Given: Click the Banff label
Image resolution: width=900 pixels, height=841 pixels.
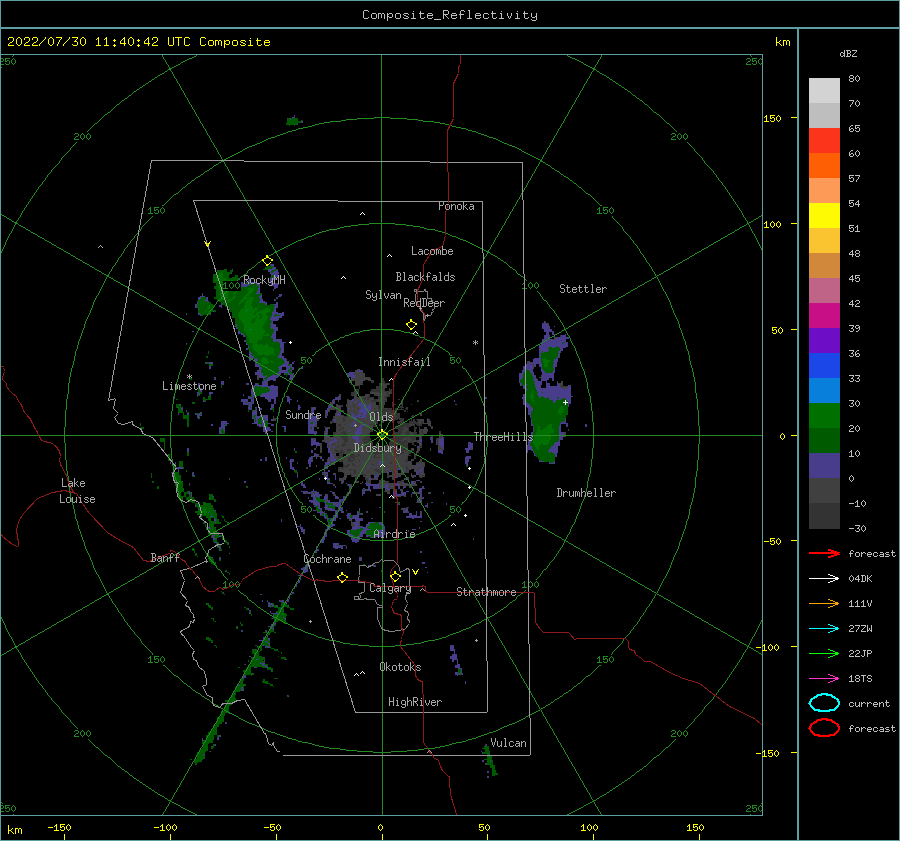Looking at the screenshot, I should (x=165, y=557).
